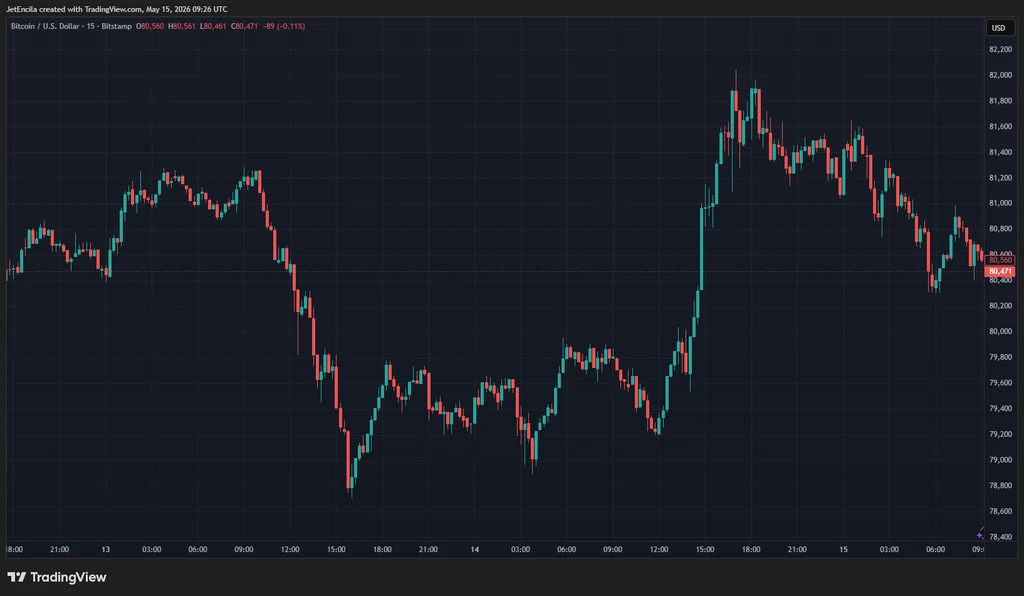Click the purple sparkle icon near the price axis

tap(980, 535)
